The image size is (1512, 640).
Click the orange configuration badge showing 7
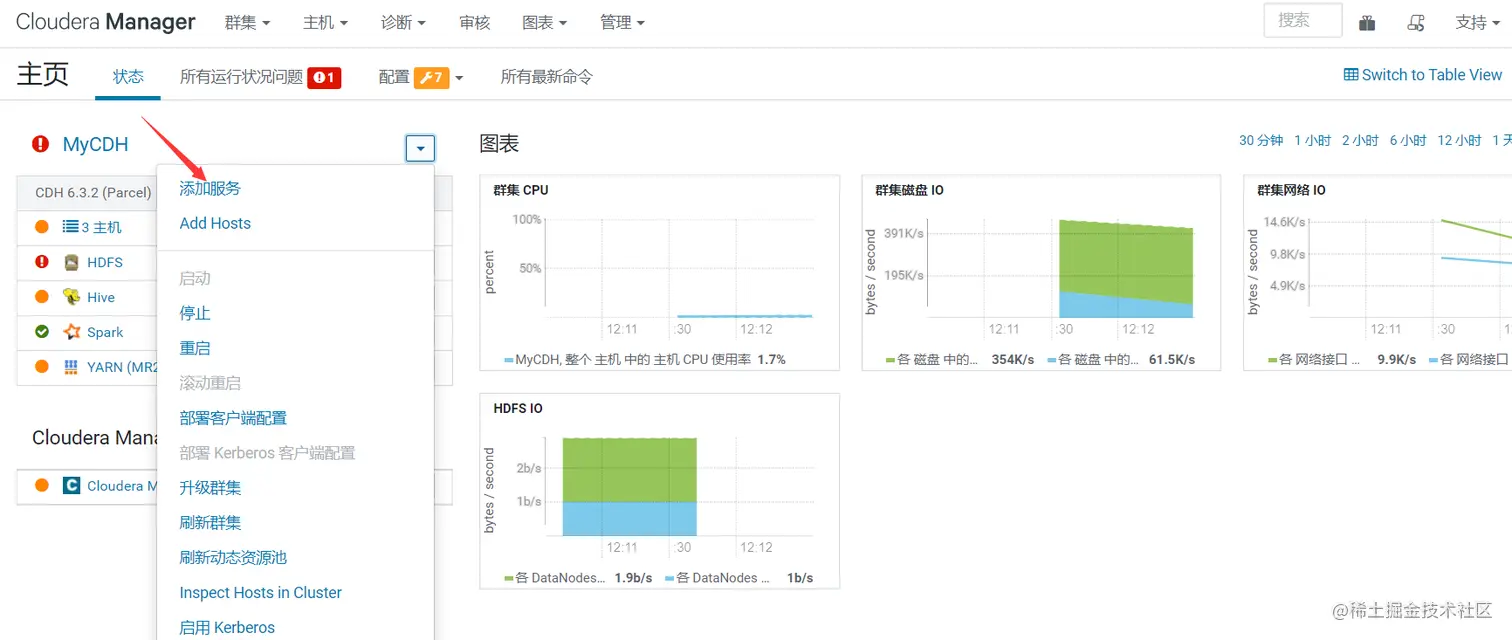[x=432, y=77]
